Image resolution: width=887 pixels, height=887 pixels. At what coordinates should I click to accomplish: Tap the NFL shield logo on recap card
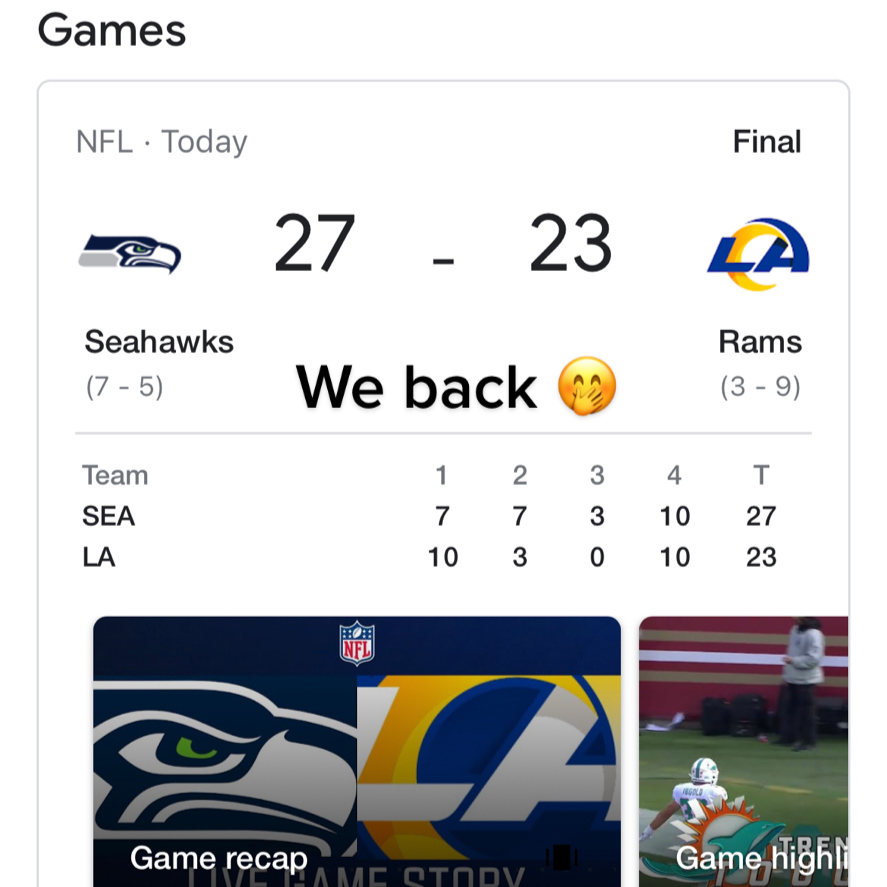(x=357, y=643)
